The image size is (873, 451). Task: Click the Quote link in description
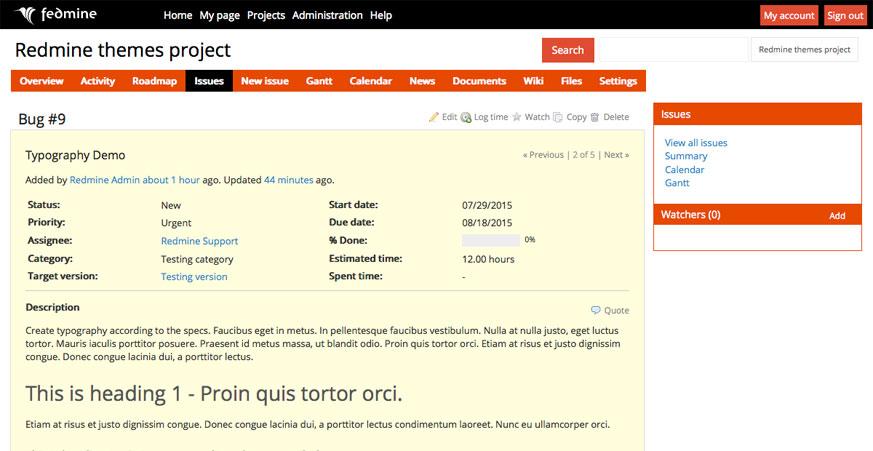tap(616, 311)
